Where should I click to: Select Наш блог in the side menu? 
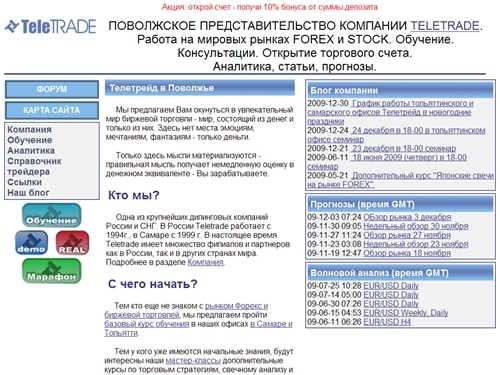point(28,193)
